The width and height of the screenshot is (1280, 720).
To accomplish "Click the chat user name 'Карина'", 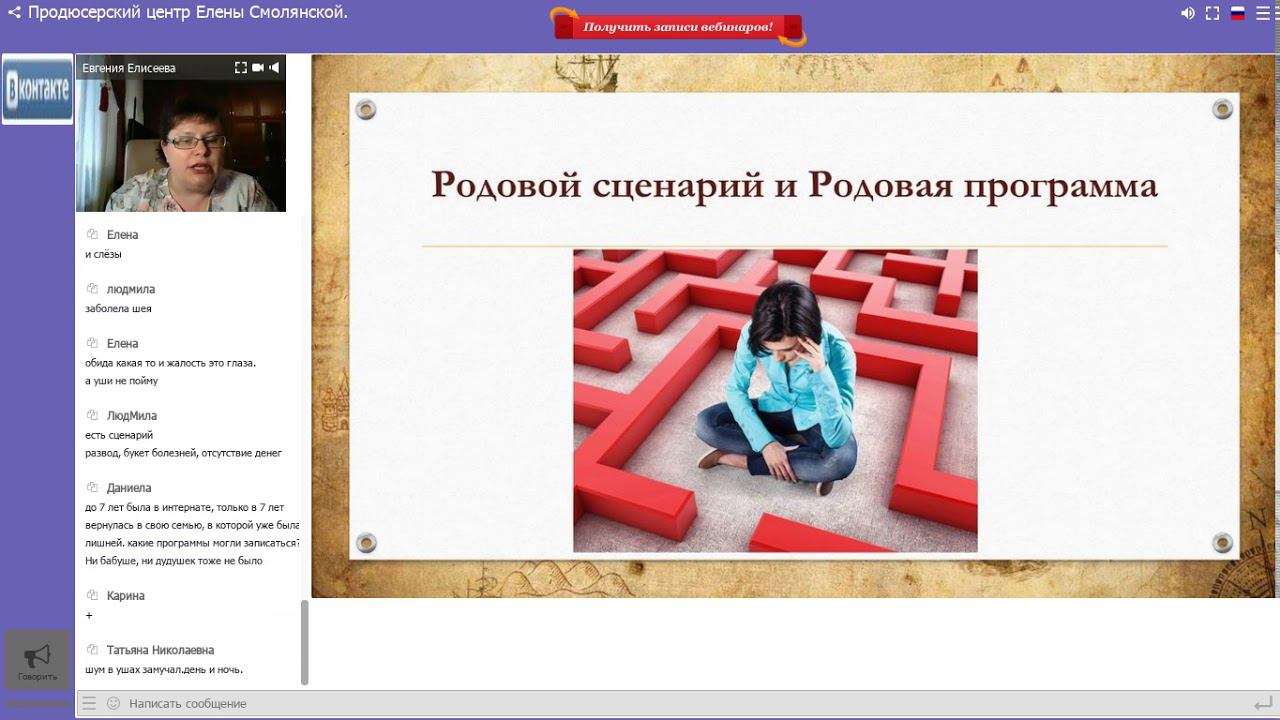I will [x=126, y=595].
